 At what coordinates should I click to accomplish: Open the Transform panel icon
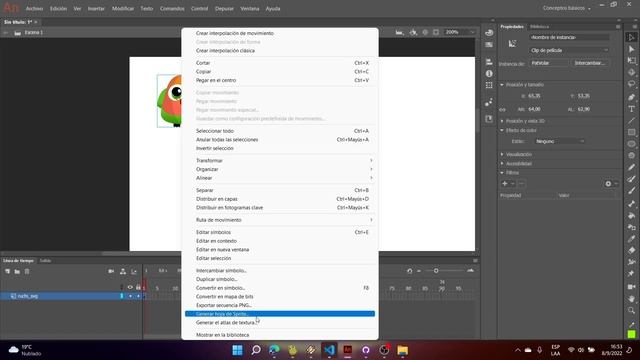point(489,85)
